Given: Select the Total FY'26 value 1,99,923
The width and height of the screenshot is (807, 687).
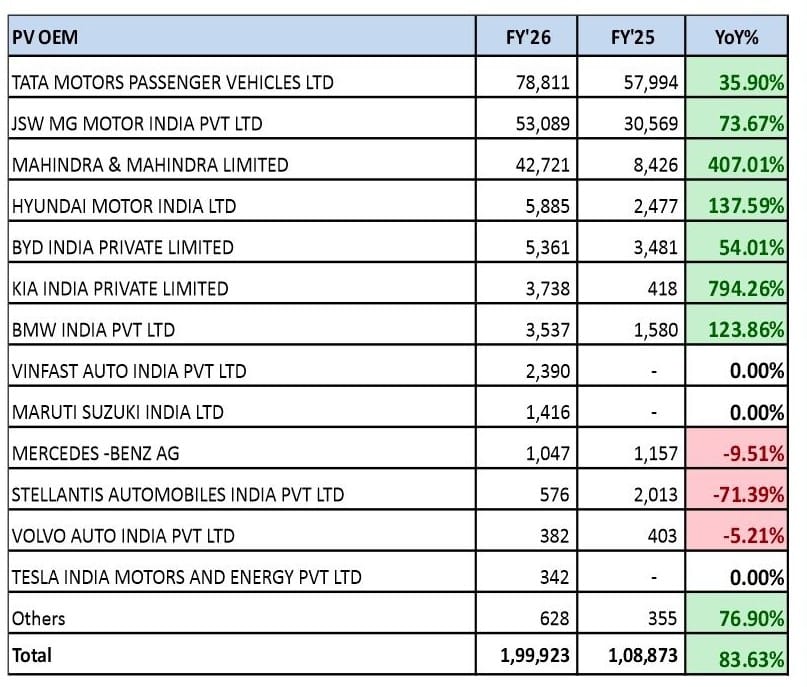Looking at the screenshot, I should 535,657.
